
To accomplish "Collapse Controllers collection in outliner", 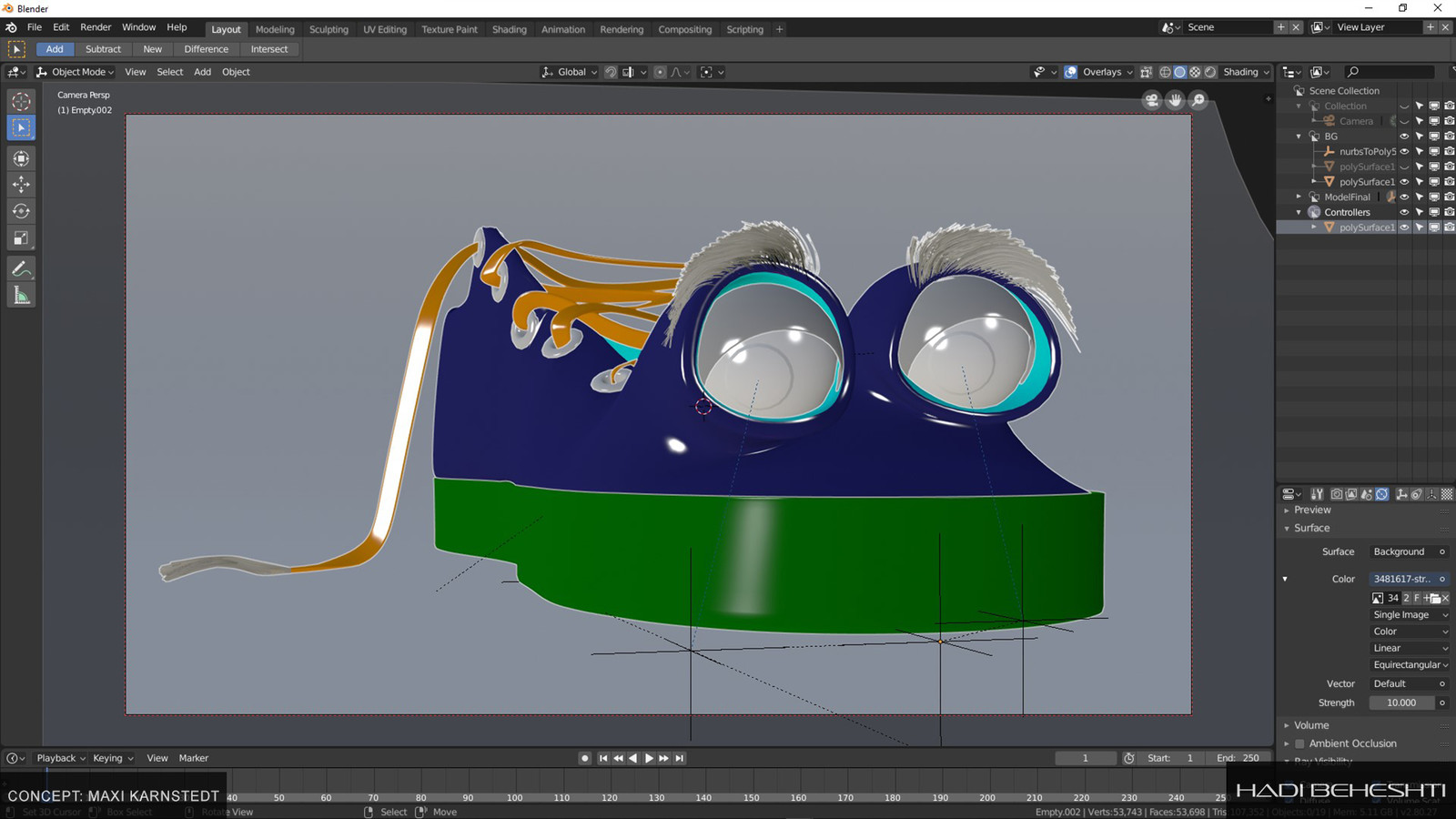I will click(x=1299, y=212).
